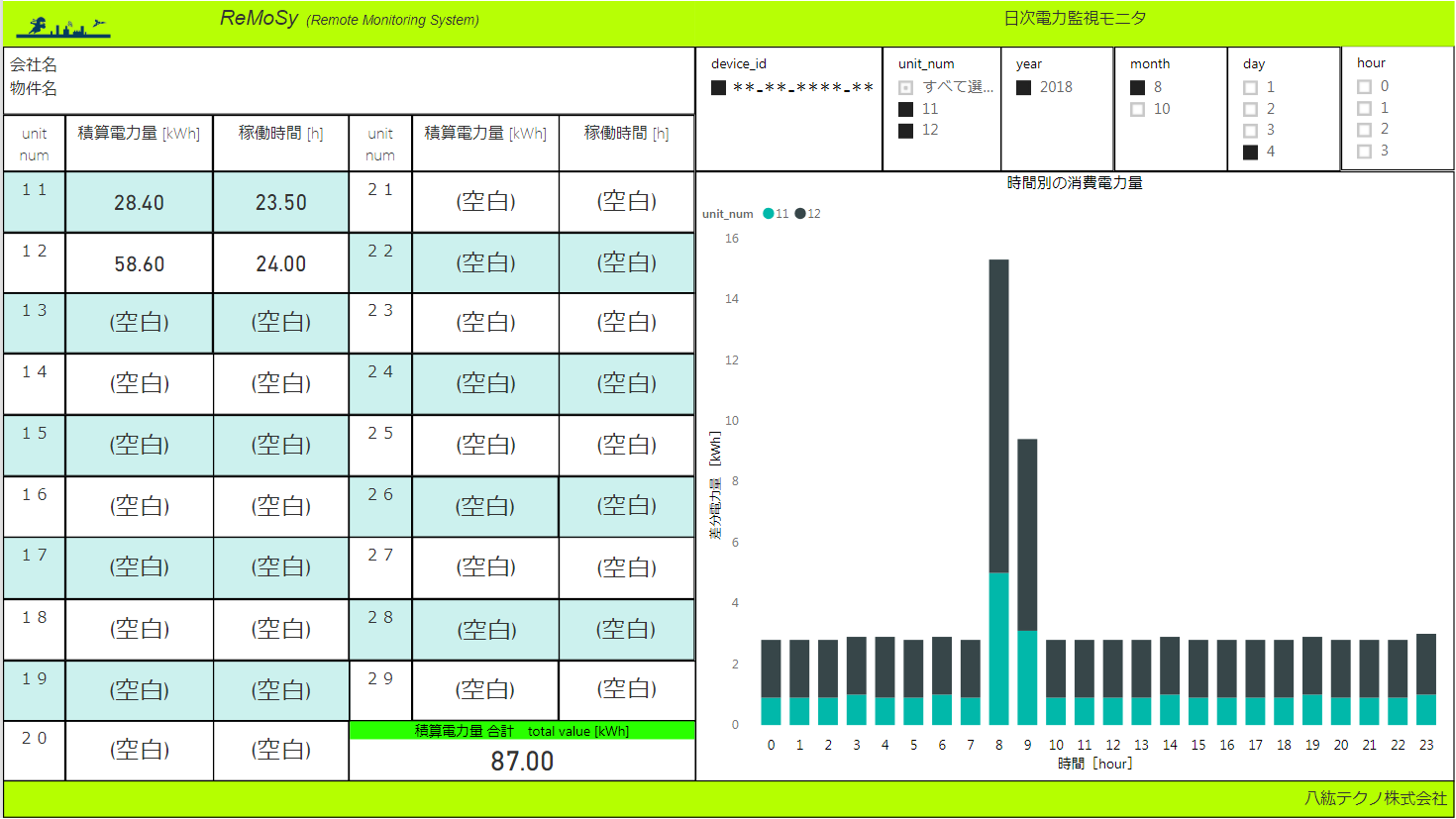
Task: Click the ReMoSy logo in header
Action: coord(63,27)
